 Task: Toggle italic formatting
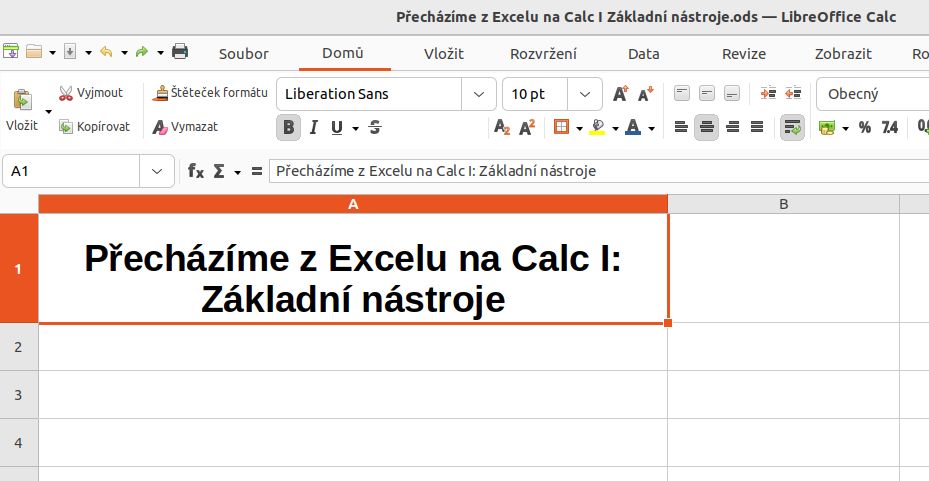click(313, 127)
